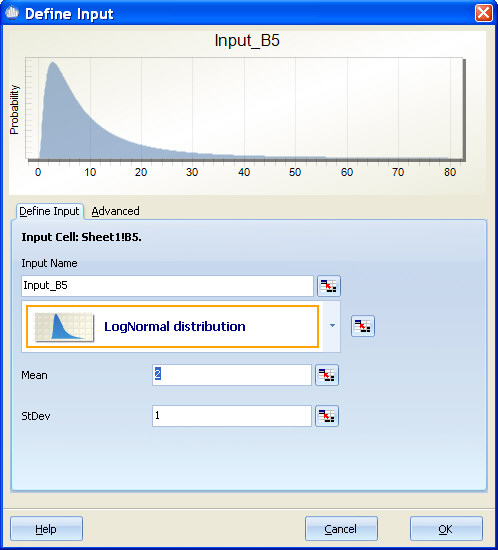
Task: Click cell reference icon beside distribution selector
Action: click(363, 326)
